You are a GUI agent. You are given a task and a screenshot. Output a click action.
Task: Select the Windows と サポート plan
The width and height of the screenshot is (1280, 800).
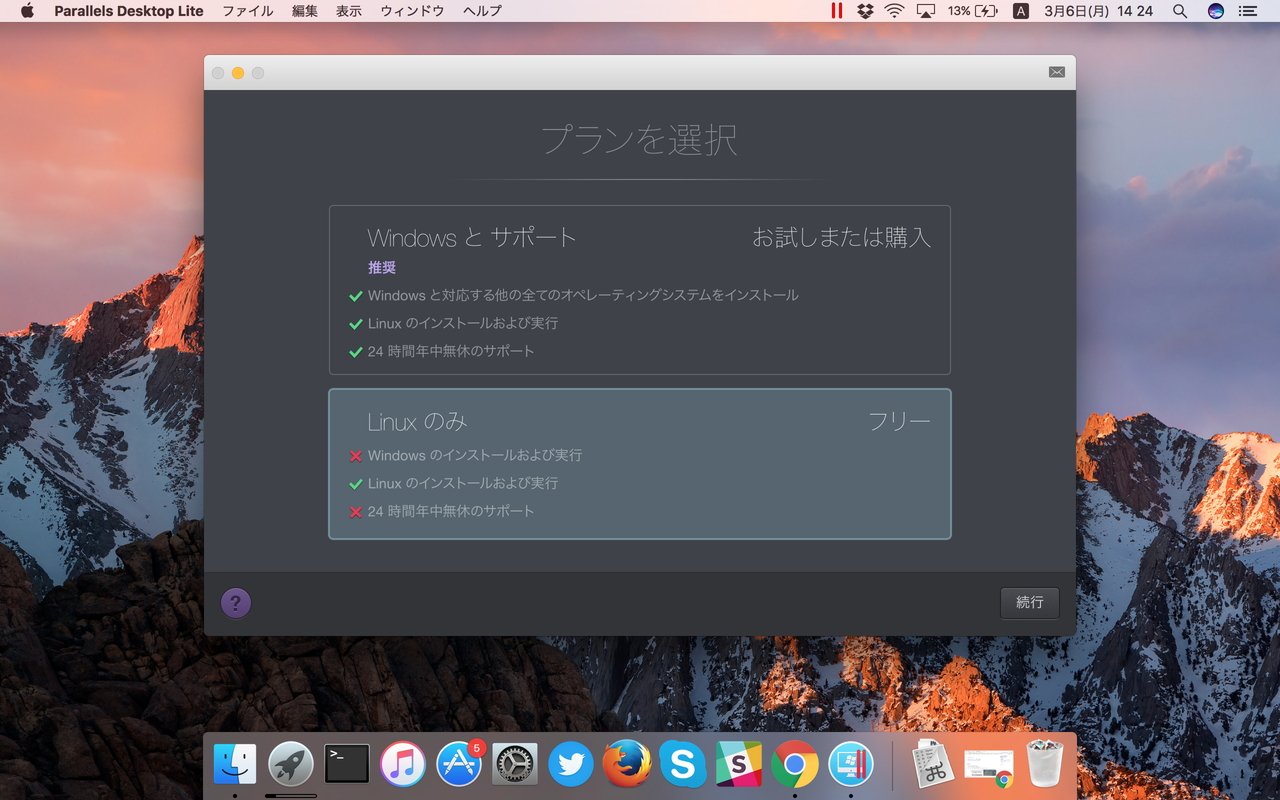coord(639,289)
